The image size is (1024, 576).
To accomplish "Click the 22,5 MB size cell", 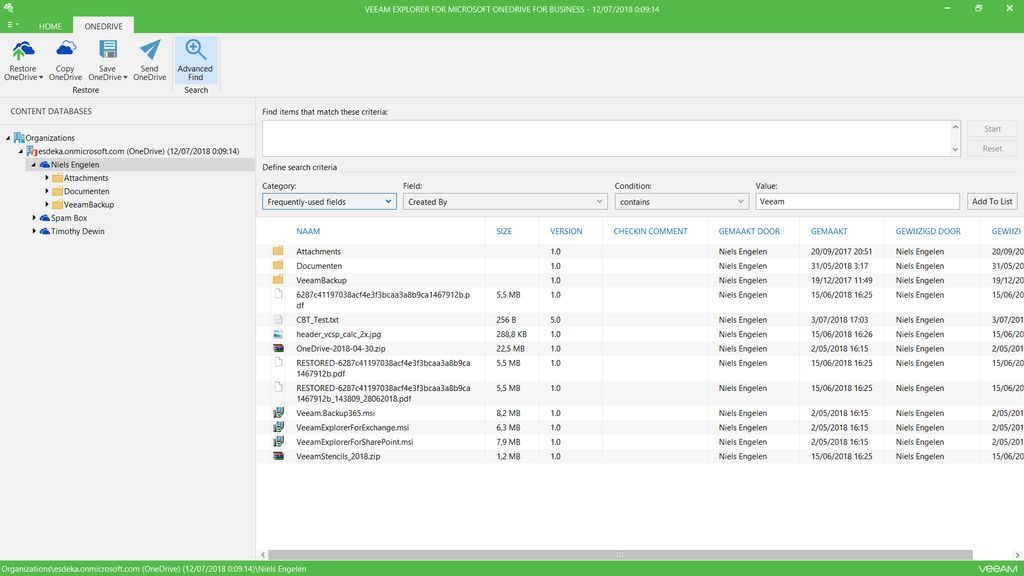I will [x=510, y=348].
